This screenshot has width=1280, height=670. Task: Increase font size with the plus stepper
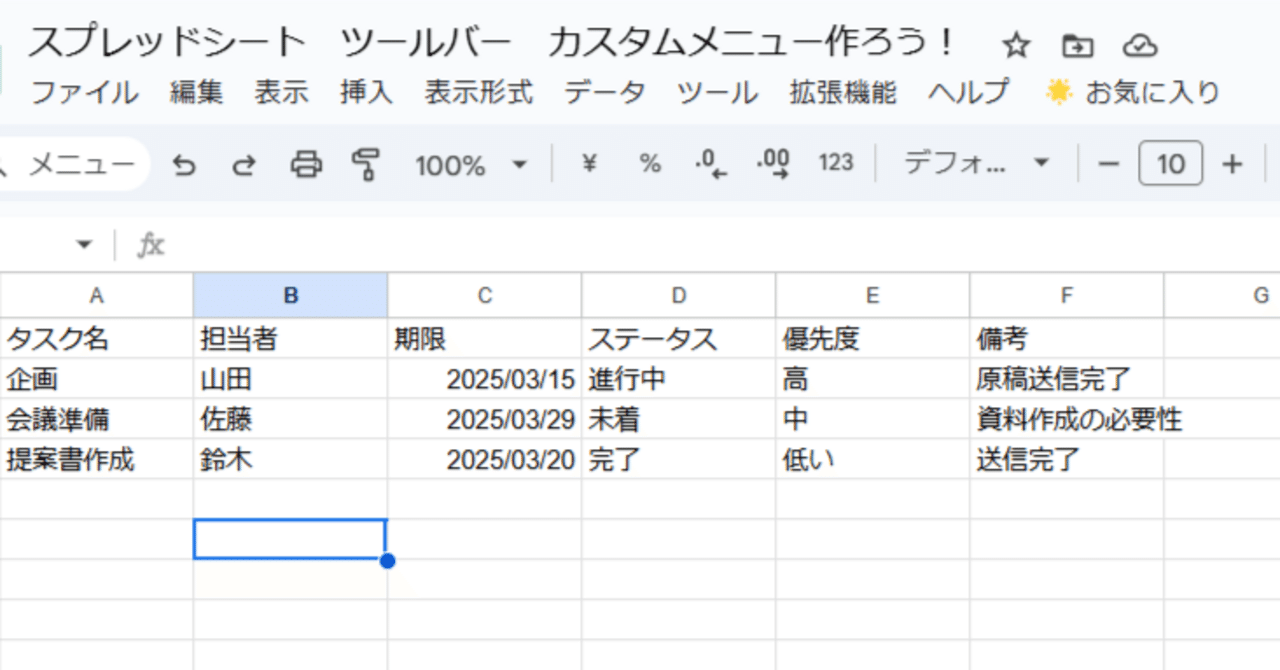(1232, 164)
